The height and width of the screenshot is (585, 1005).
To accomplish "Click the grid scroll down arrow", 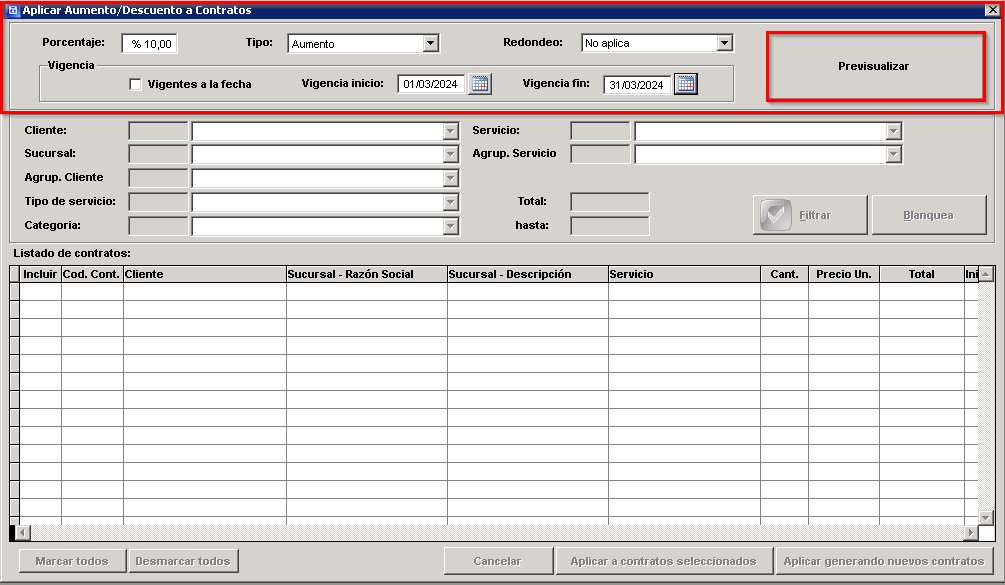I will point(986,518).
